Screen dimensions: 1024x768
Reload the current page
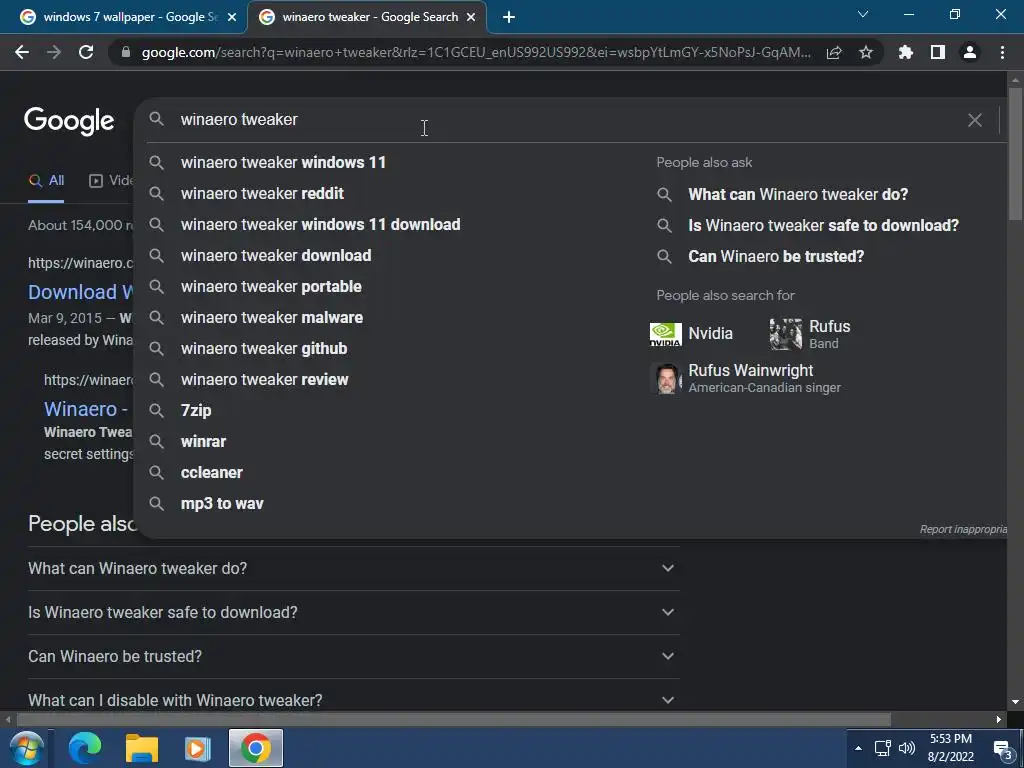click(x=86, y=52)
